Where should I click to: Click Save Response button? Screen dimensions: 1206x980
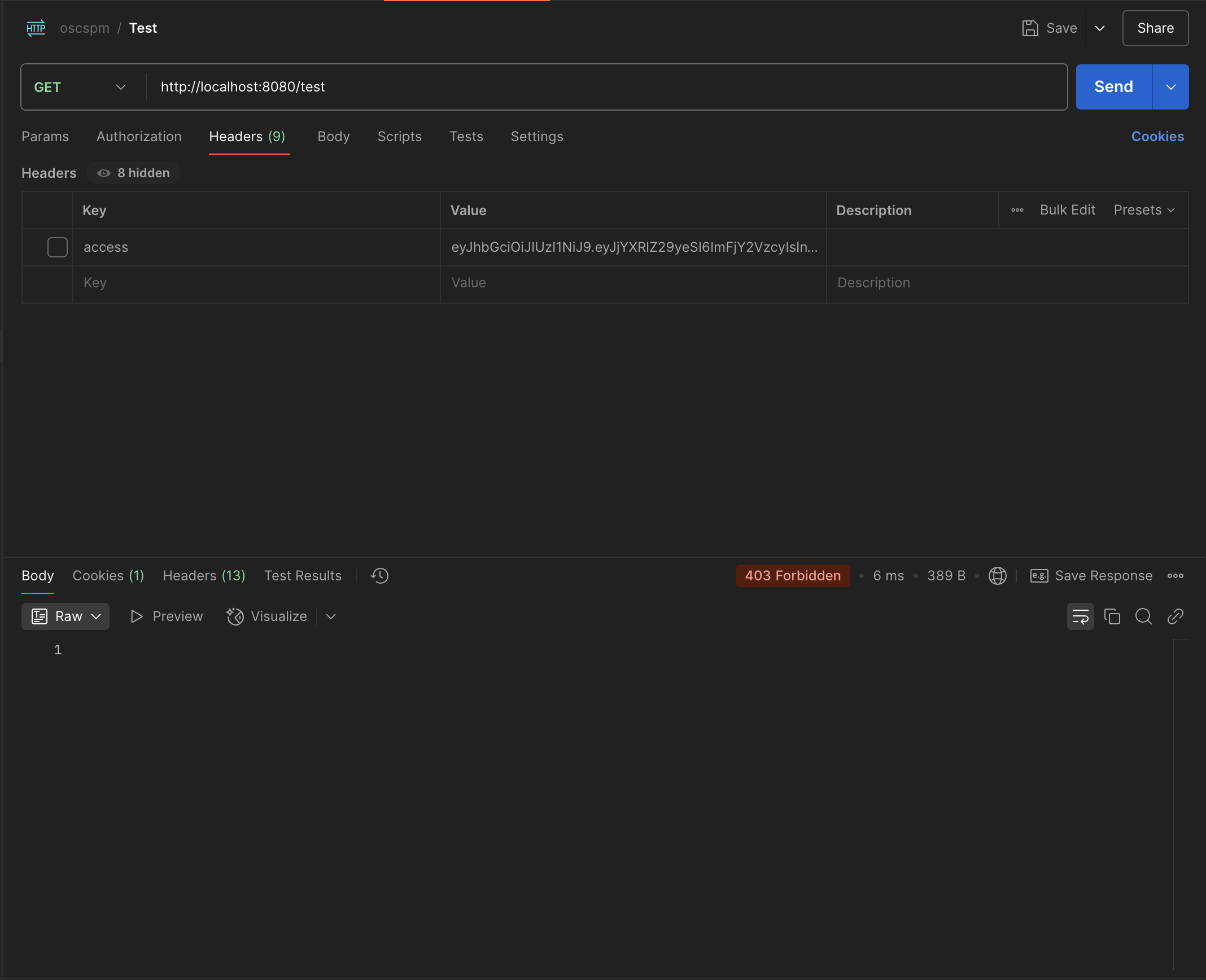point(1091,576)
